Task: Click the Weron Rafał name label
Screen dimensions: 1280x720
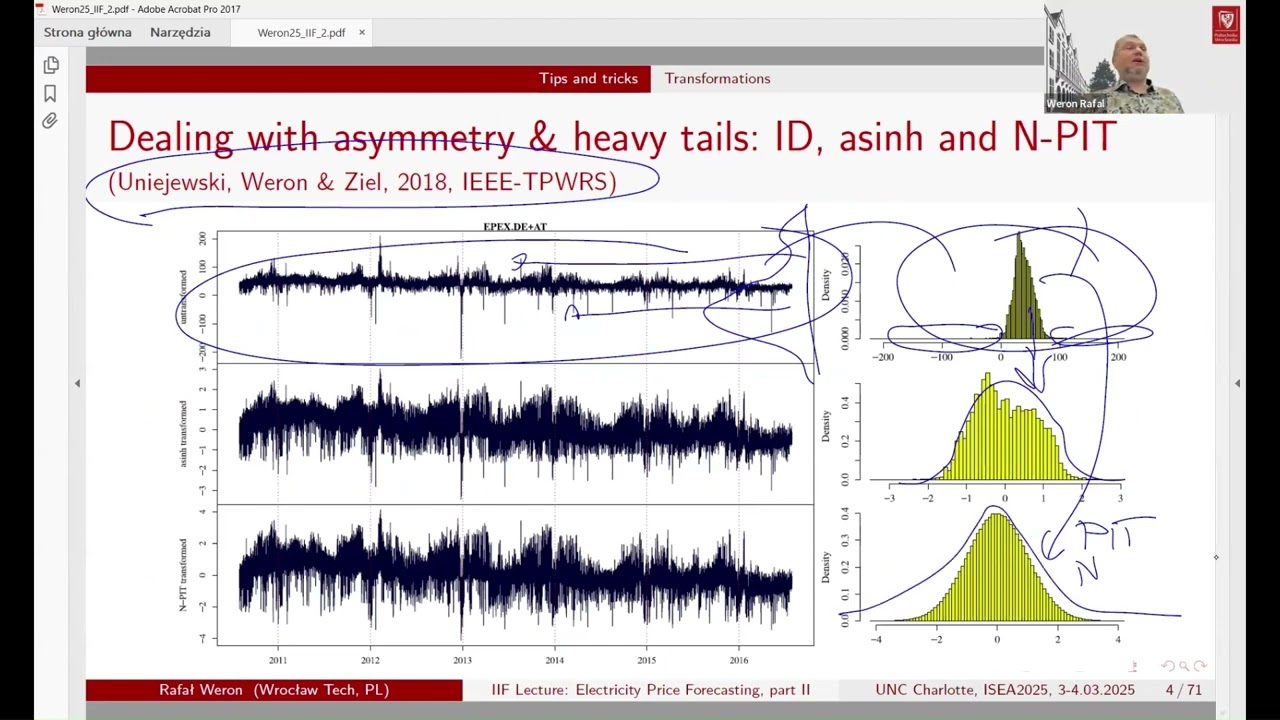Action: 1075,103
